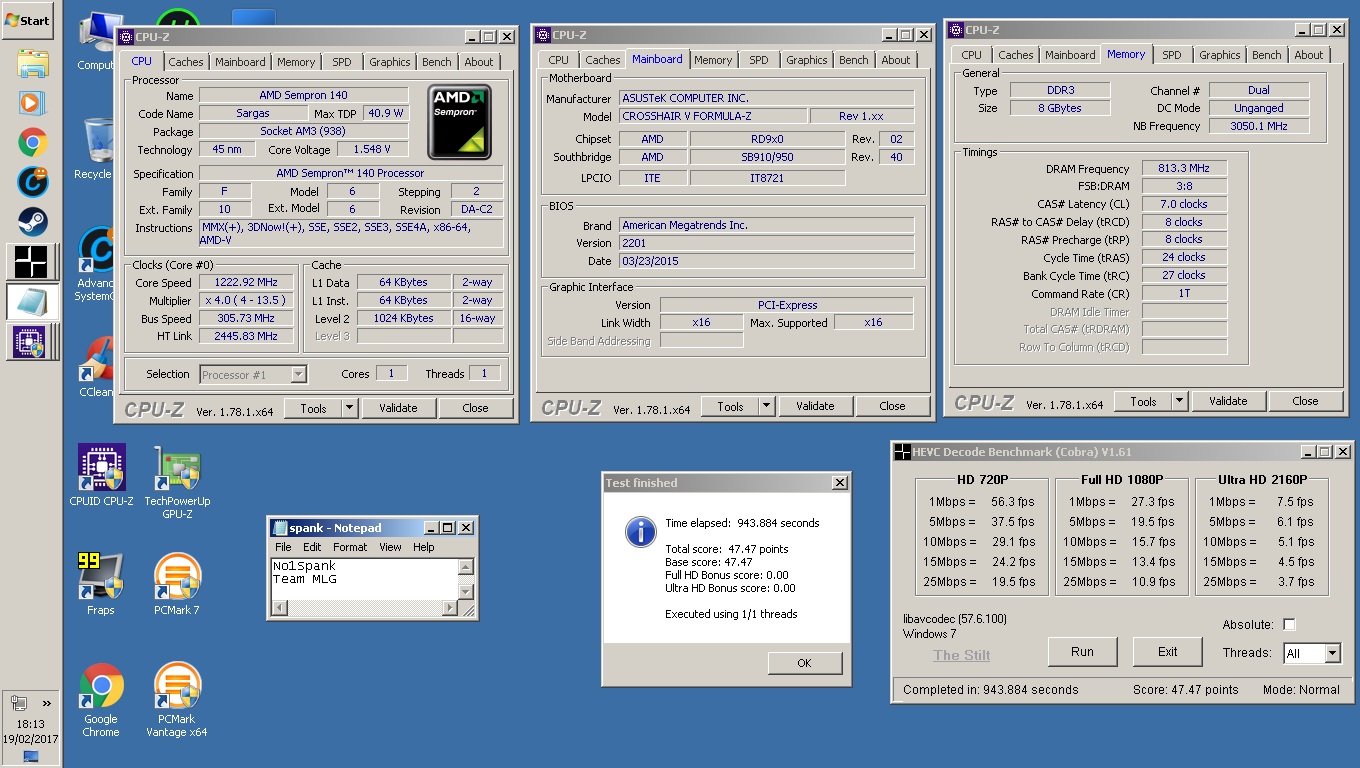
Task: Open the File menu in Notepad
Action: (283, 547)
